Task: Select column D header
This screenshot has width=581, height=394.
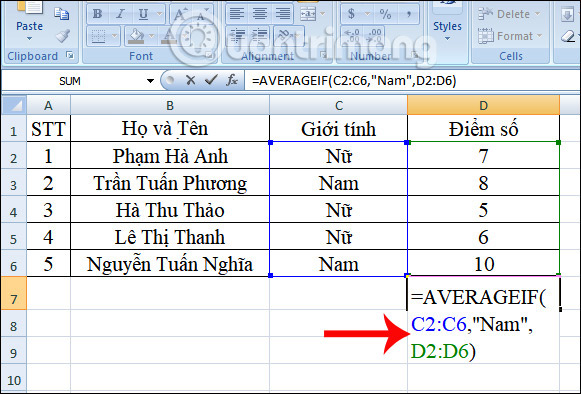Action: [x=483, y=105]
